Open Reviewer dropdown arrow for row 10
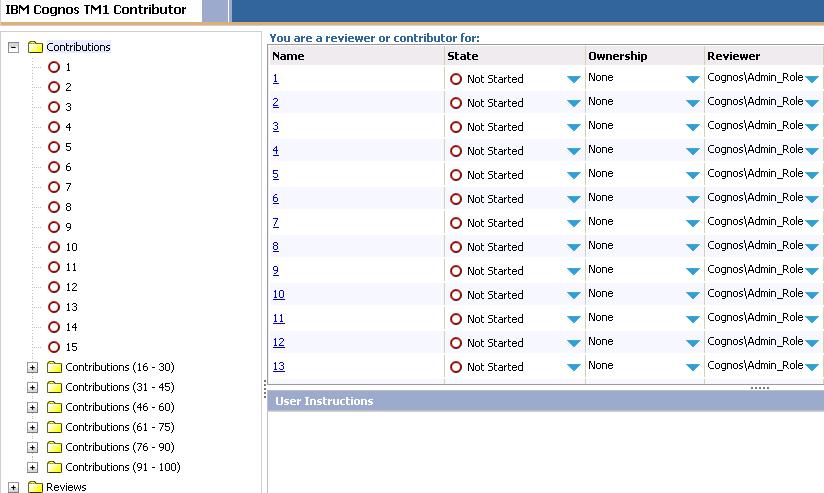The image size is (824, 493). point(812,295)
